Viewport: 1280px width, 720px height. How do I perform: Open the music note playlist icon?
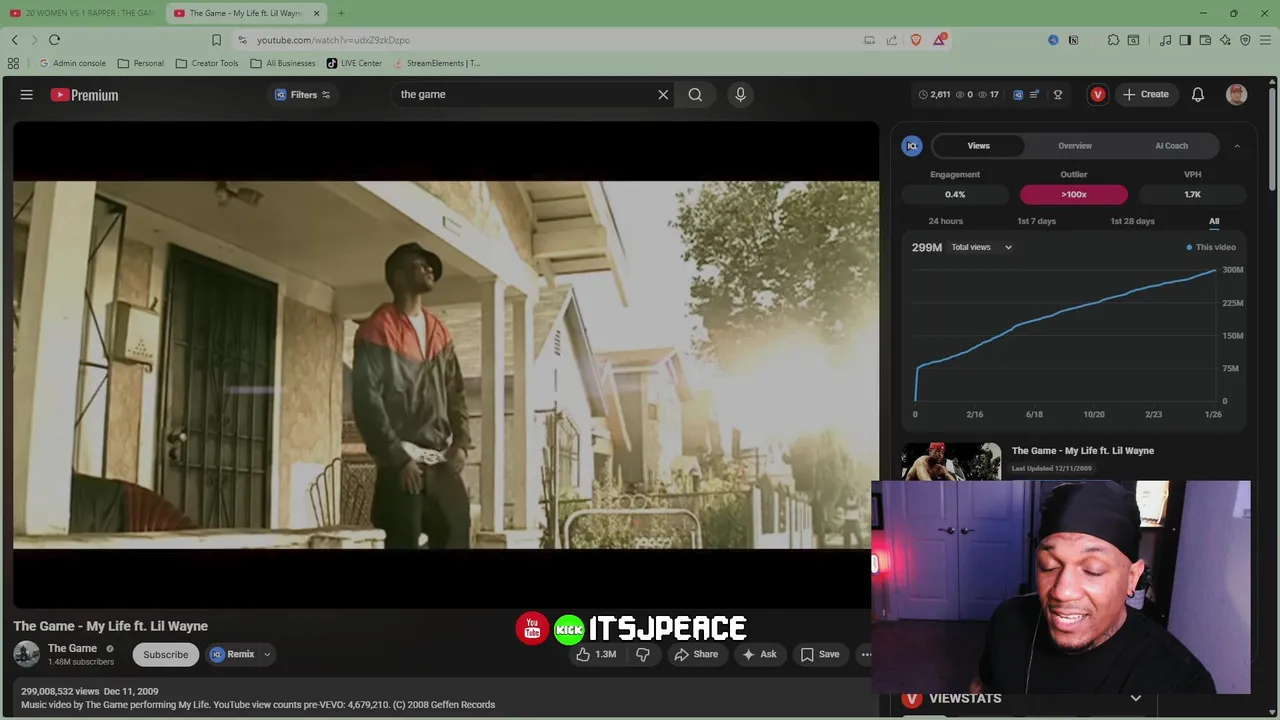click(x=1166, y=40)
